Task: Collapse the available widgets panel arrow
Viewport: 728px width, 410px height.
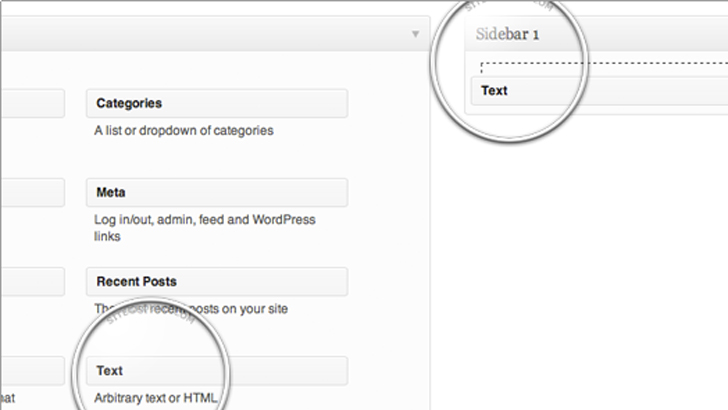Action: point(416,35)
